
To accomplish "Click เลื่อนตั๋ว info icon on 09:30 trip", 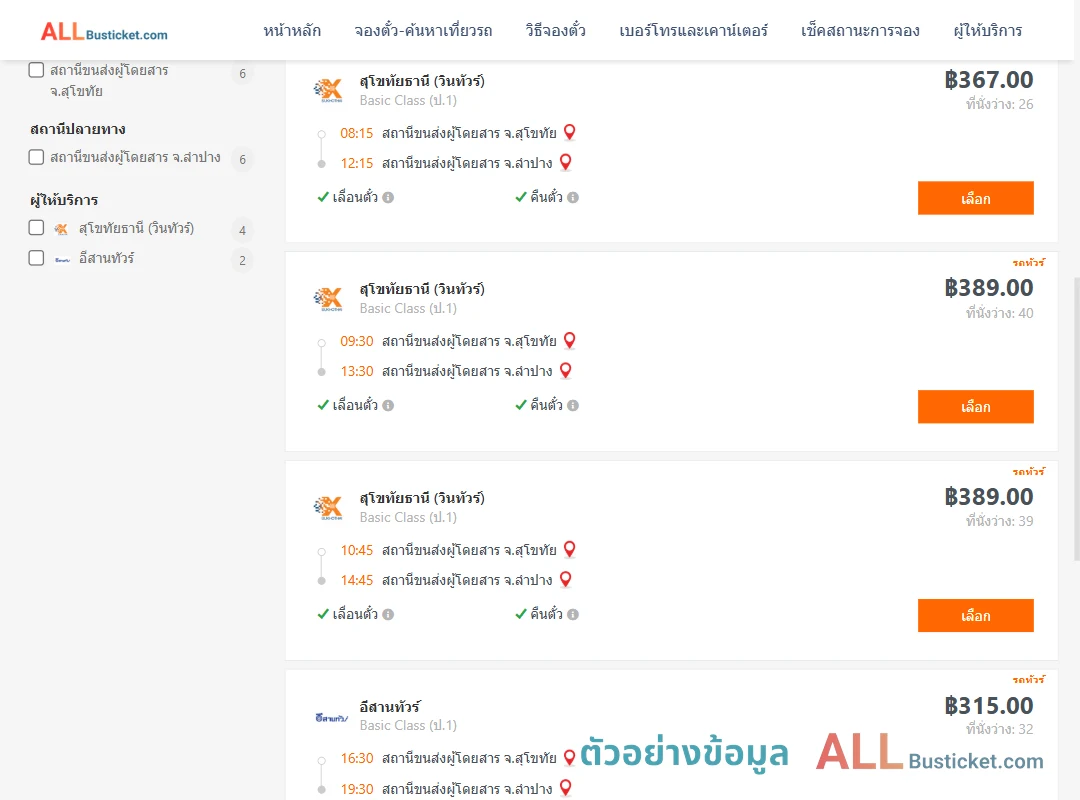I will tap(388, 406).
